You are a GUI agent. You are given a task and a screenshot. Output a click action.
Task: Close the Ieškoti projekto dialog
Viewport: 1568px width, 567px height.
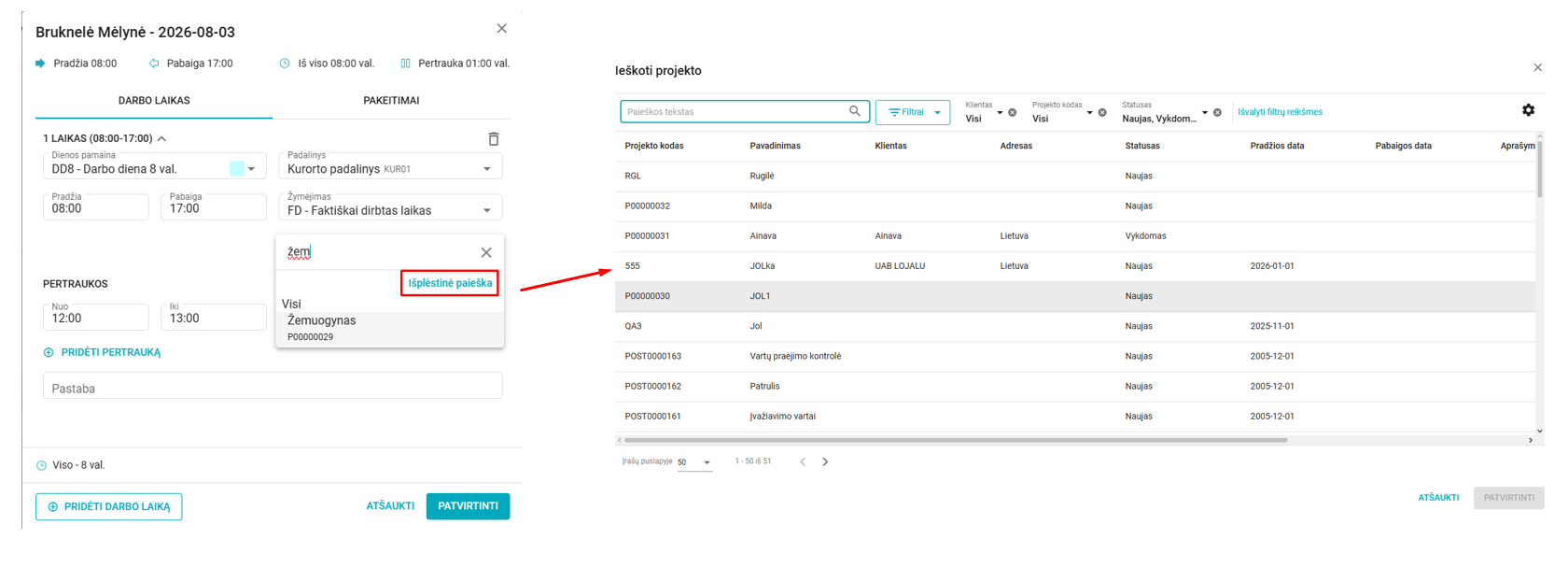(x=1538, y=67)
